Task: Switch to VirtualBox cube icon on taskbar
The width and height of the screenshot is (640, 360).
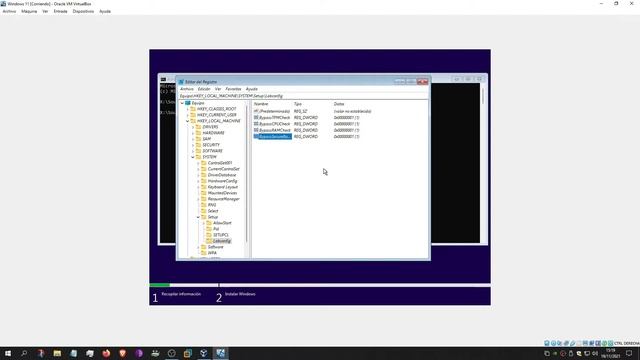Action: (204, 353)
